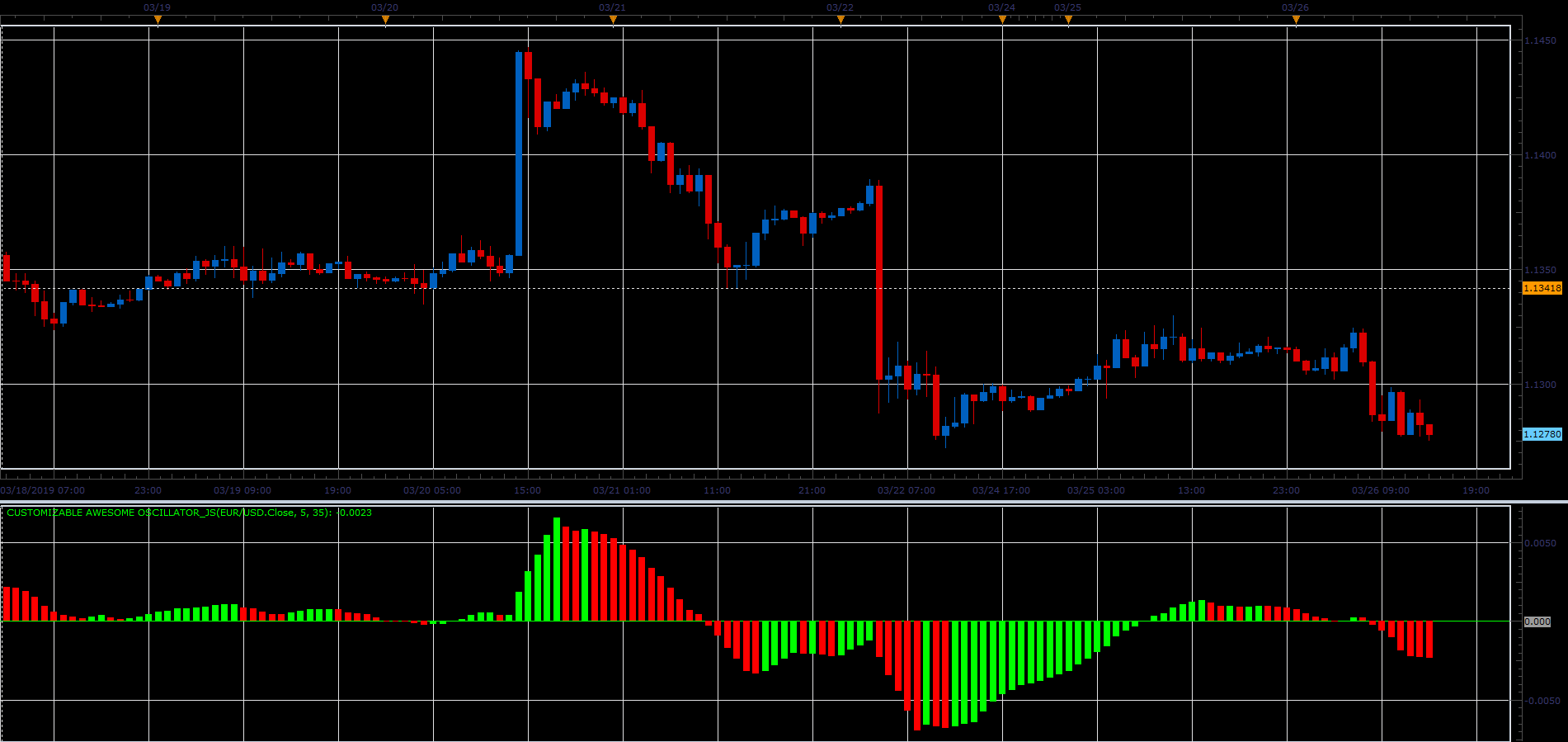Click the Customizable Awesome Oscillator indicator label

pyautogui.click(x=189, y=513)
